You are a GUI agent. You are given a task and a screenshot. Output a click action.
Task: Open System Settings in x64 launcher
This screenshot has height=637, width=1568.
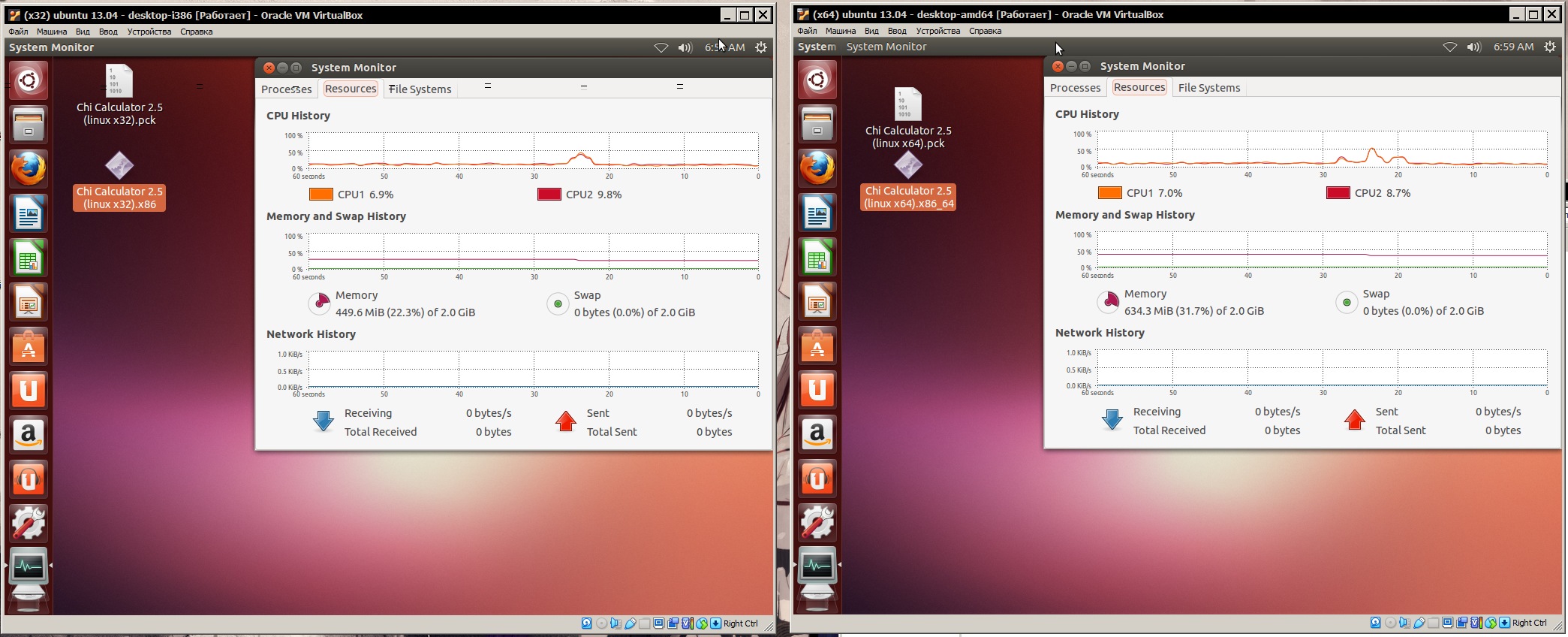pos(817,524)
